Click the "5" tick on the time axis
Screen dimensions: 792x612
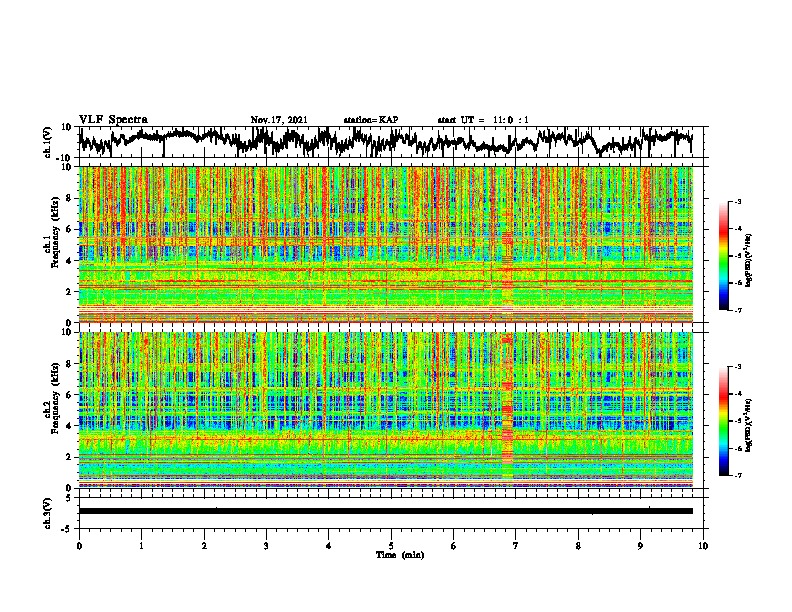click(x=391, y=546)
